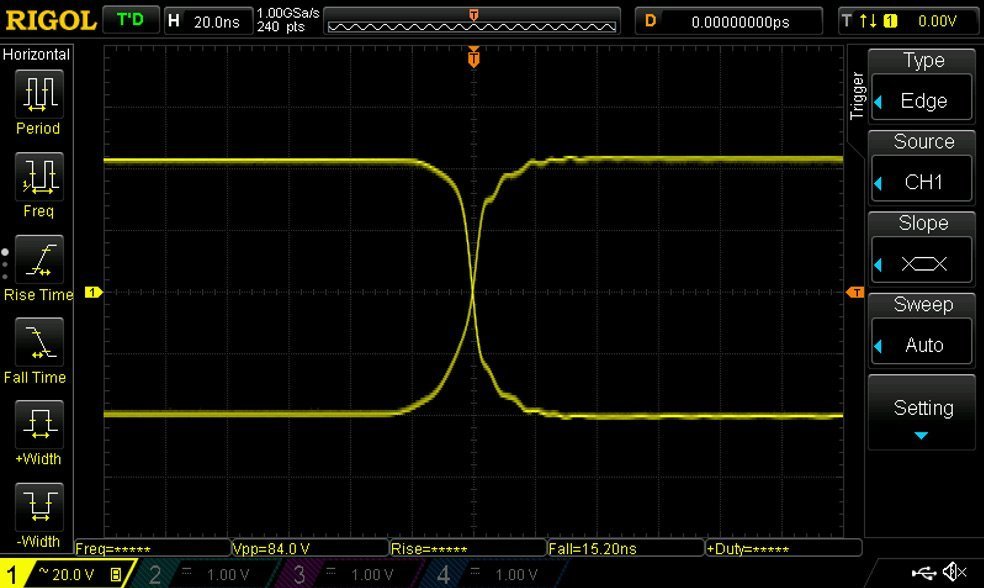
Task: Click the Horizontal measurement menu label
Action: [36, 55]
